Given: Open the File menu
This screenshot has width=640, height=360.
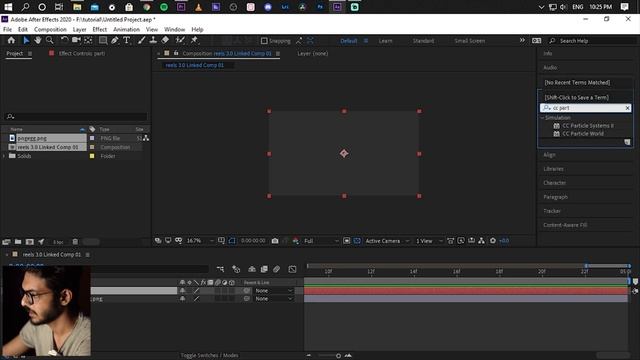Looking at the screenshot, I should click(7, 29).
